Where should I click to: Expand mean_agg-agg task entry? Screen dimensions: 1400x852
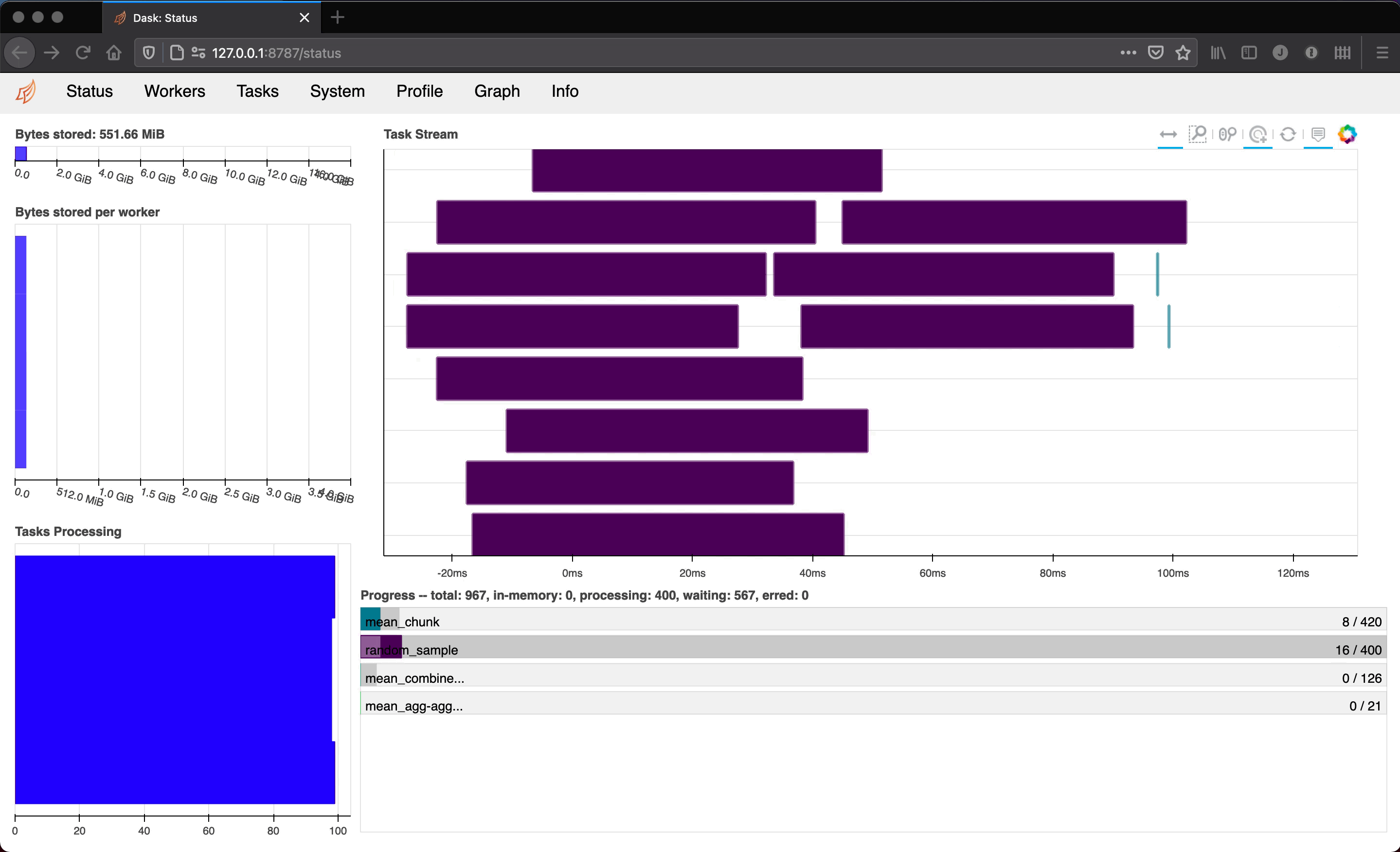416,706
